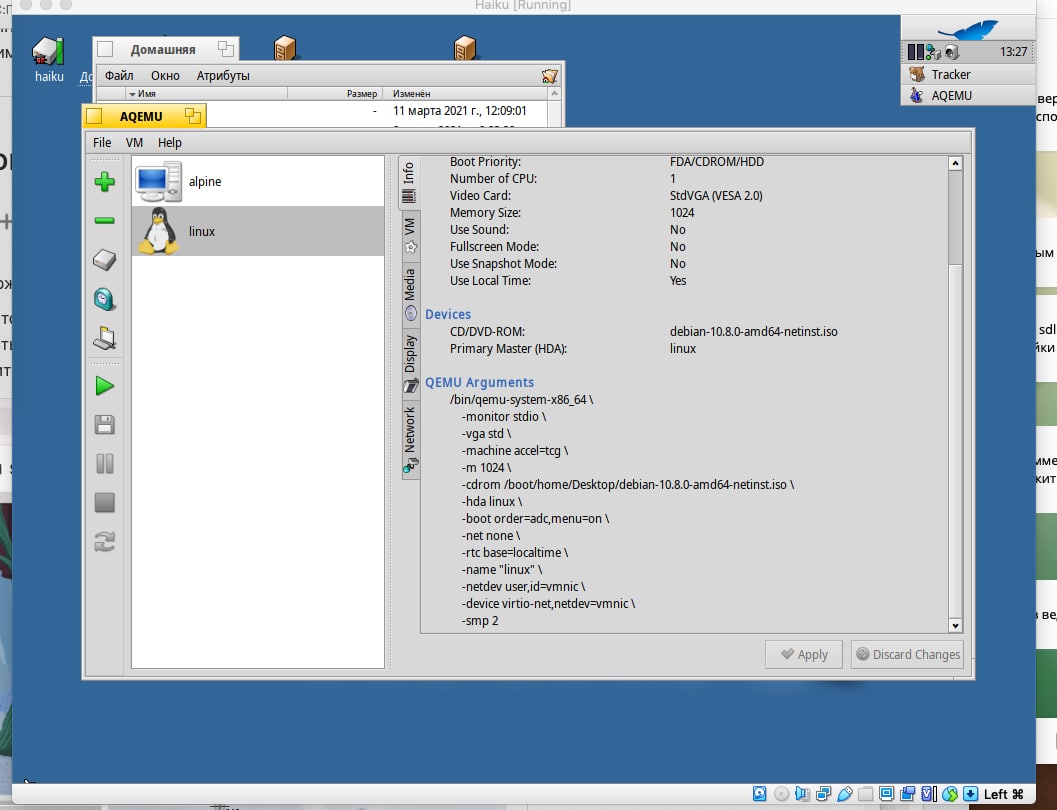Screen dimensions: 1057x810
Task: Open the Deskbar blue leaf menu
Action: click(x=968, y=29)
